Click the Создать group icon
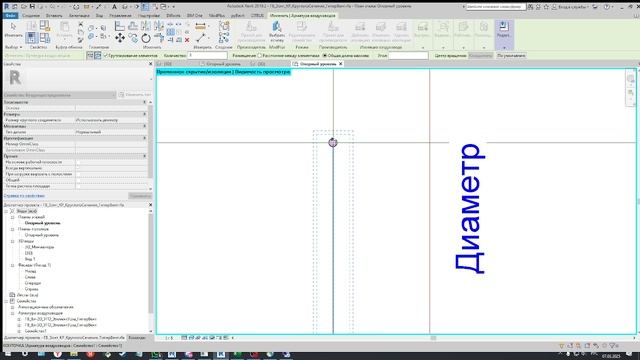This screenshot has width=640, height=360. click(x=224, y=26)
